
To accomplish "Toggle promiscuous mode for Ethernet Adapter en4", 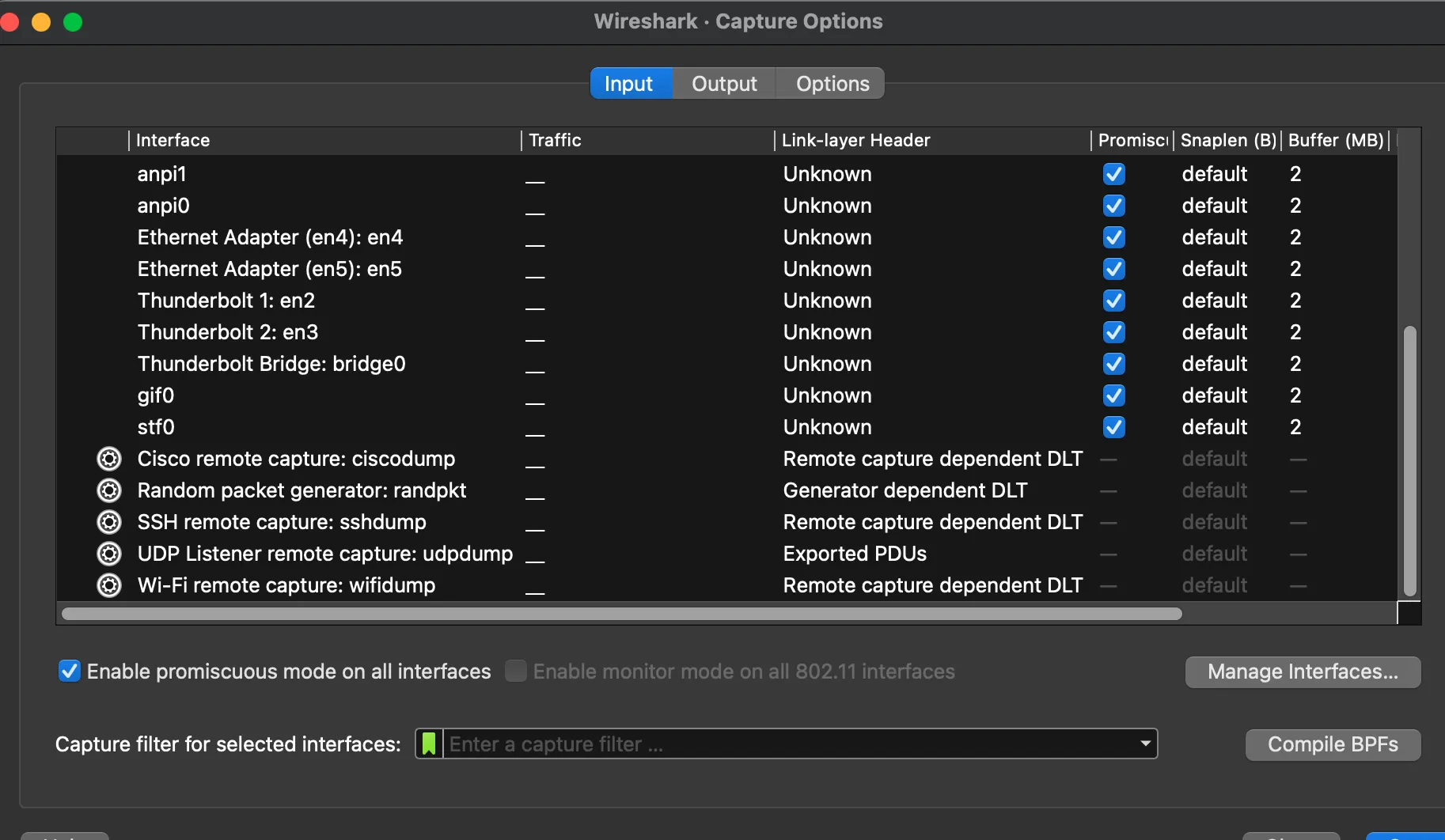I will 1113,237.
